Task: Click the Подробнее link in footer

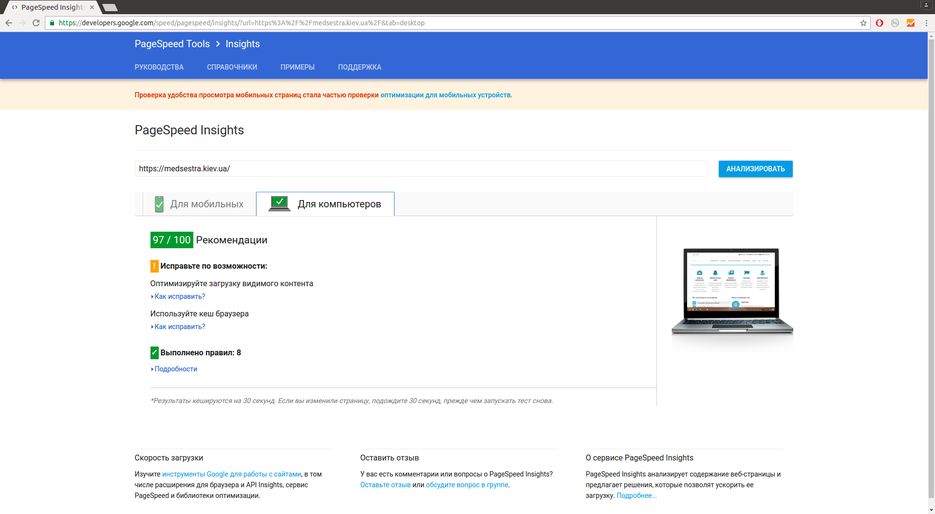Action: click(x=636, y=496)
